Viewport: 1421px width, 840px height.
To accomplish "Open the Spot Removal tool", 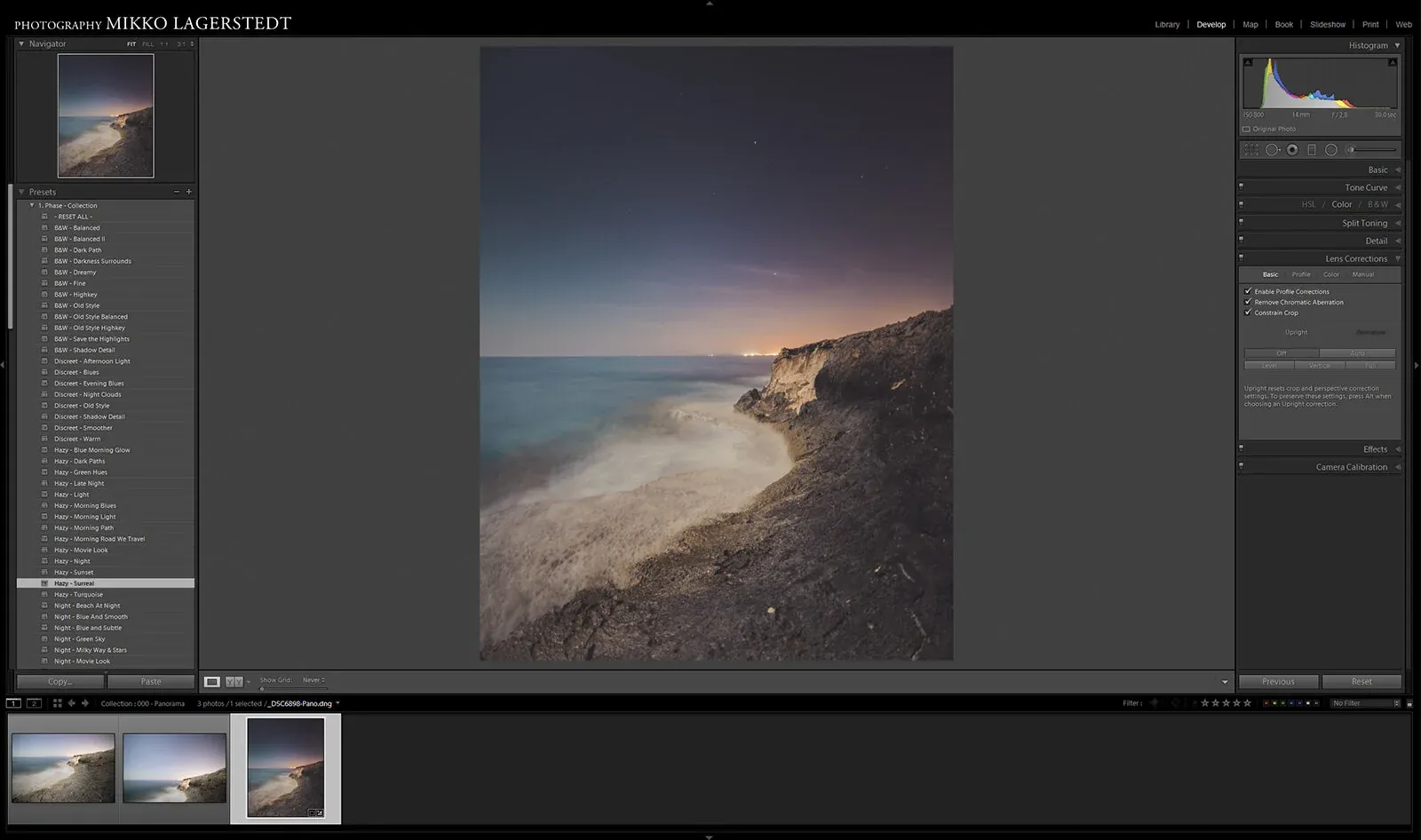I will point(1272,149).
